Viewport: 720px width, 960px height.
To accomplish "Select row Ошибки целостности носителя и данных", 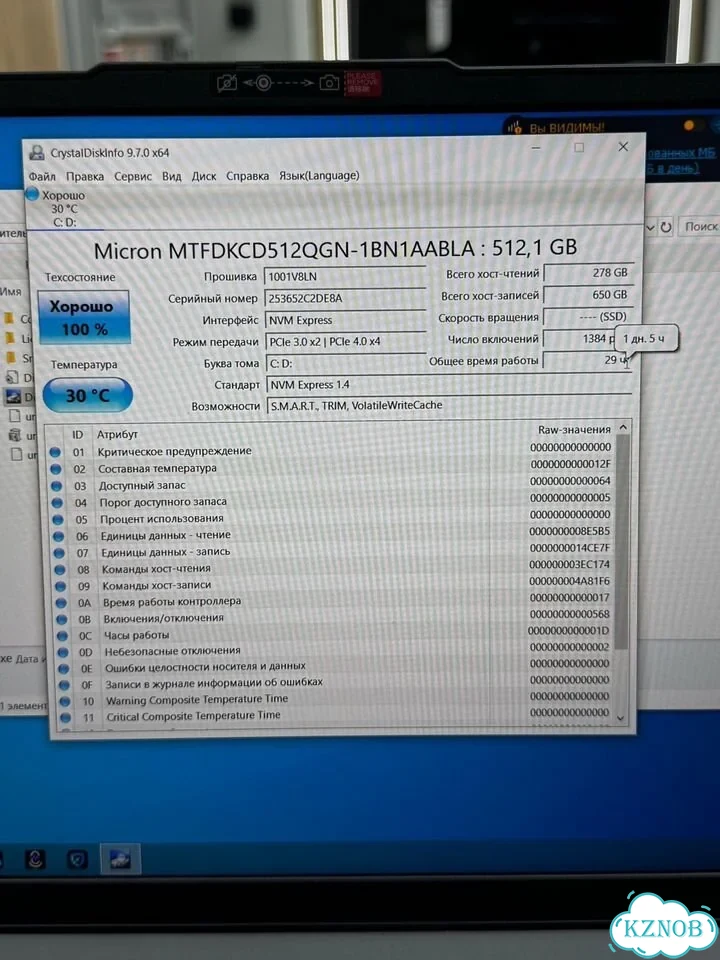I will pyautogui.click(x=336, y=667).
